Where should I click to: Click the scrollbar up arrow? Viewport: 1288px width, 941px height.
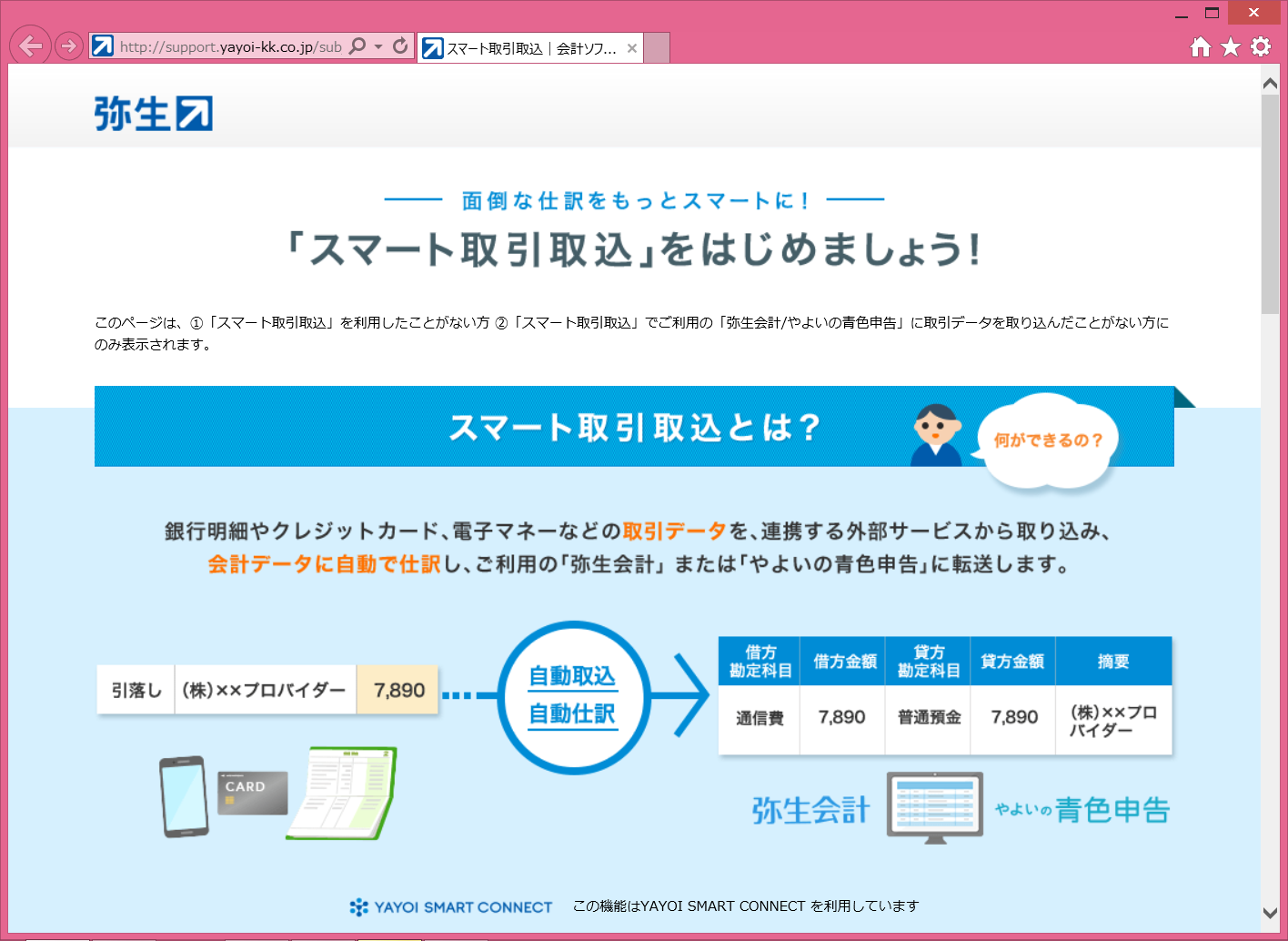pos(1271,83)
